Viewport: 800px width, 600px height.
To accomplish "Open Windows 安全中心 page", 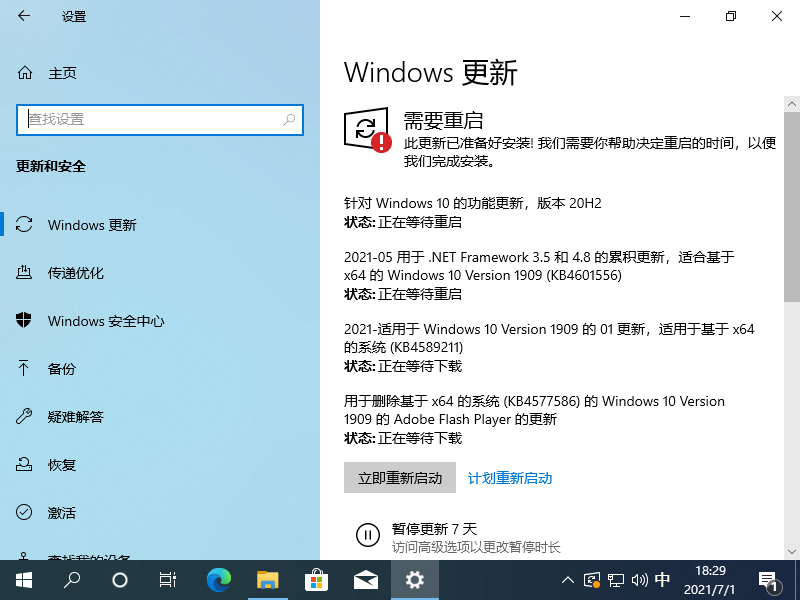I will [x=106, y=321].
